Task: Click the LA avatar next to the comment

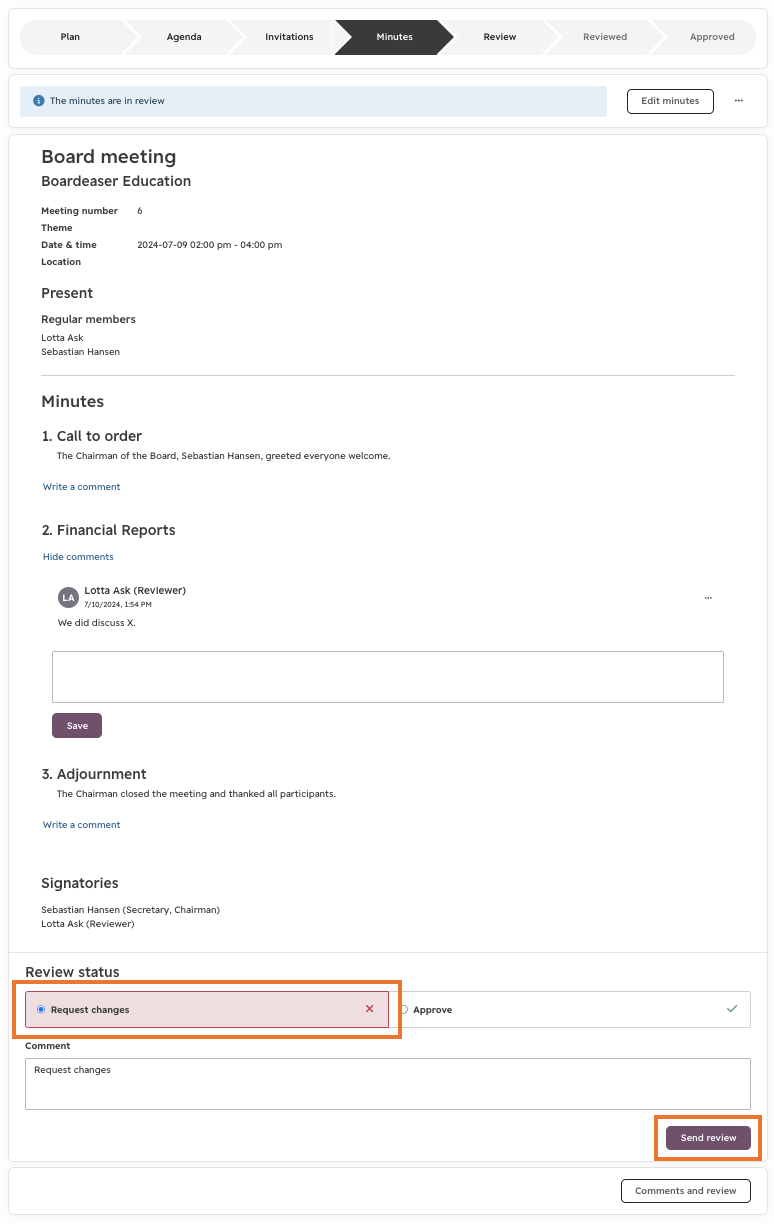Action: coord(68,598)
